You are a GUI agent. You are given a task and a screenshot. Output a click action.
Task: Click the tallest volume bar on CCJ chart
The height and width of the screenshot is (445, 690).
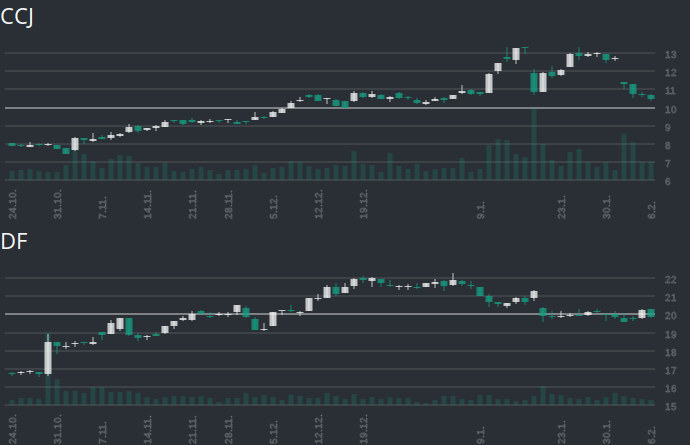(534, 144)
